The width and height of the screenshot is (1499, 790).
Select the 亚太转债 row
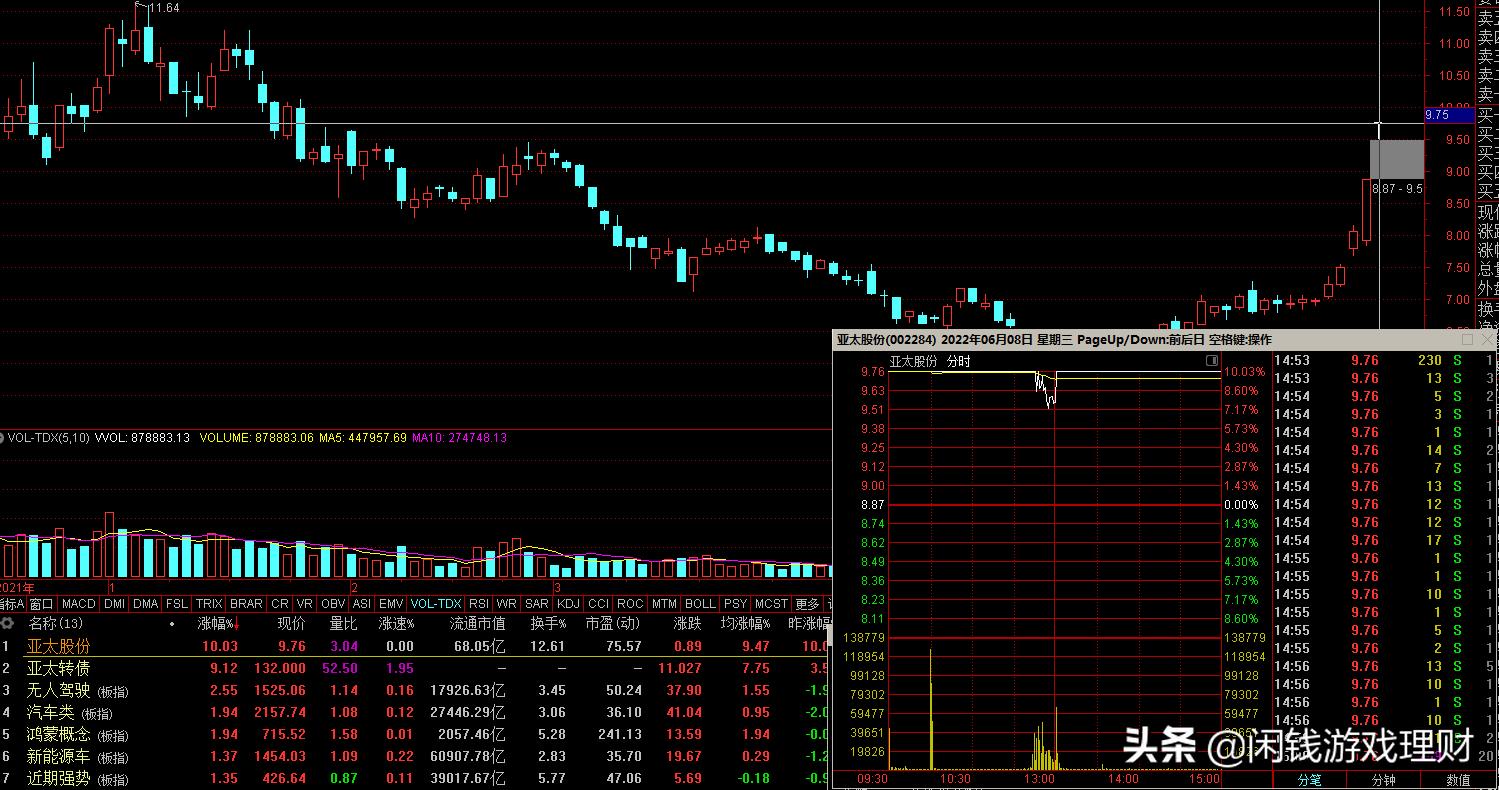58,668
